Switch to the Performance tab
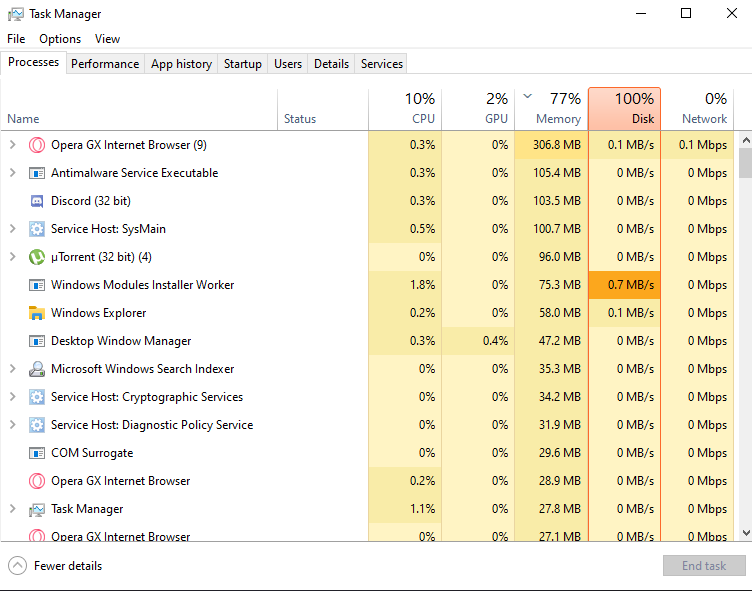Viewport: 752px width, 591px height. click(105, 64)
